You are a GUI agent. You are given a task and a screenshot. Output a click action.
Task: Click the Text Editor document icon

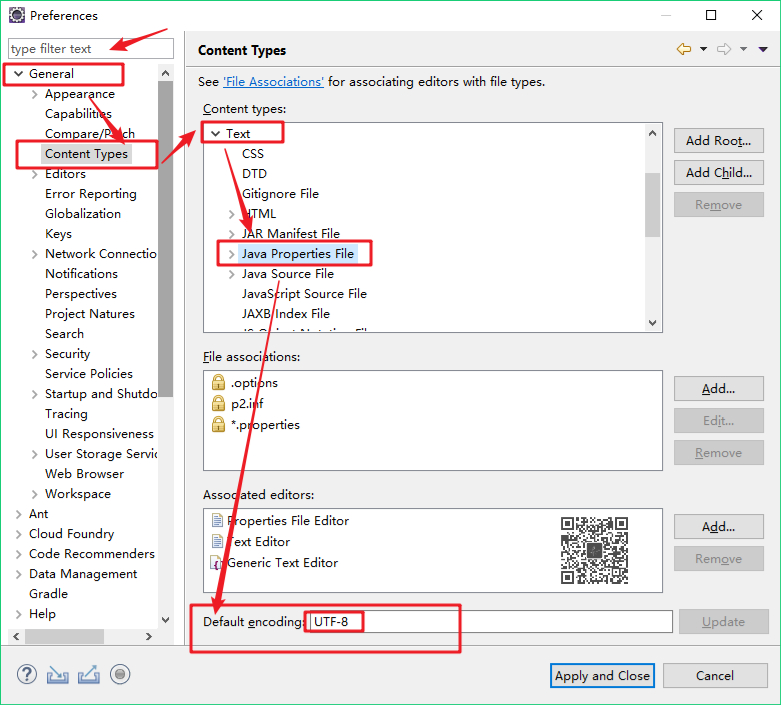pyautogui.click(x=217, y=541)
